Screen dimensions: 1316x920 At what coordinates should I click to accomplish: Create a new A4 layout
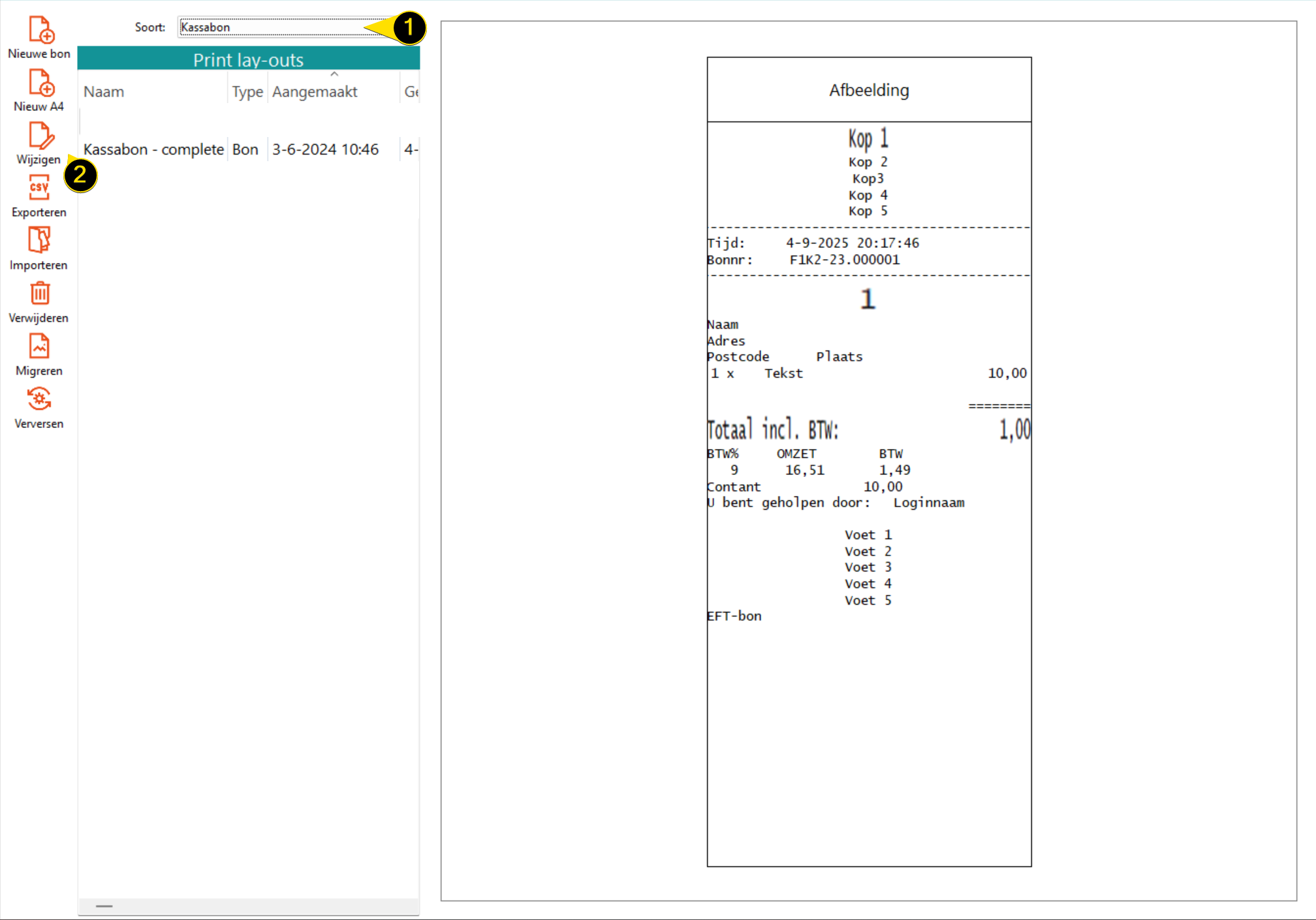[39, 83]
